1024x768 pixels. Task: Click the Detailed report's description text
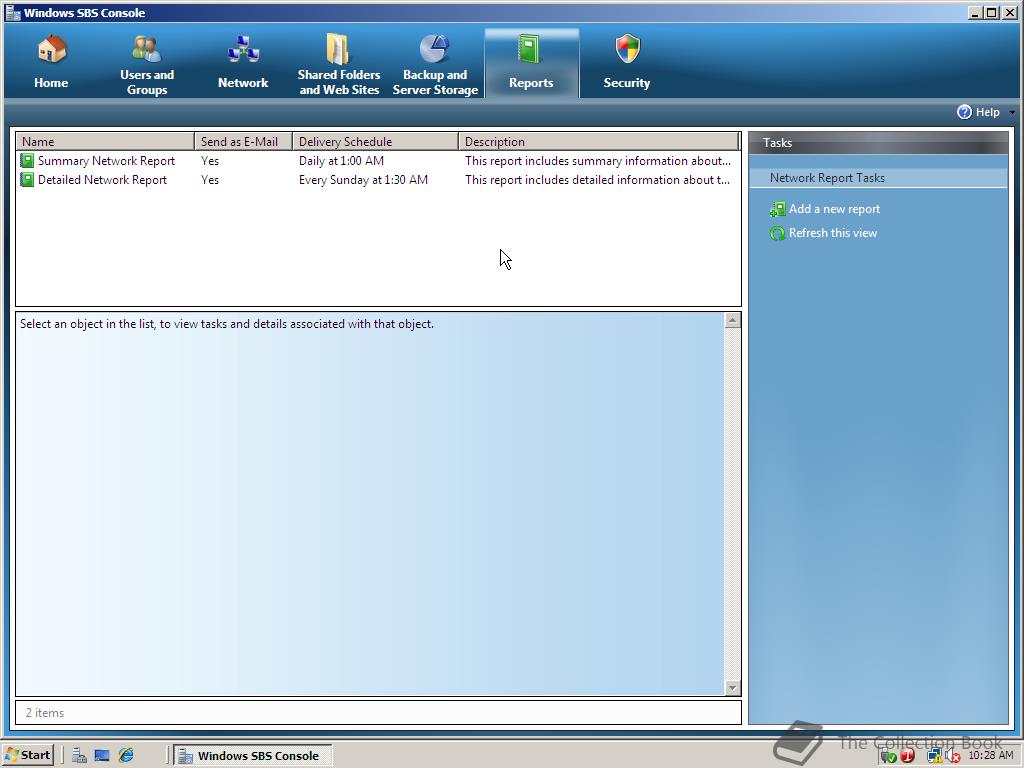coord(597,180)
